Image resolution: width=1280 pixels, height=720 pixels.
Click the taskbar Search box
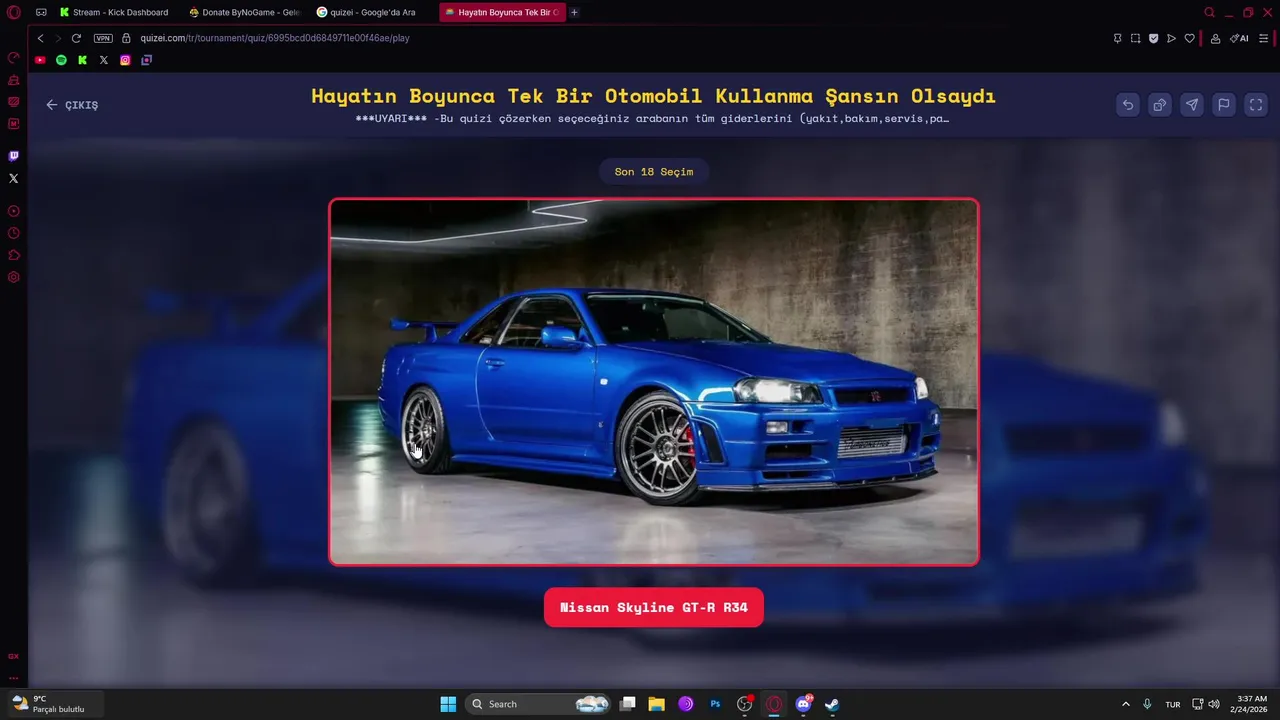pyautogui.click(x=539, y=704)
